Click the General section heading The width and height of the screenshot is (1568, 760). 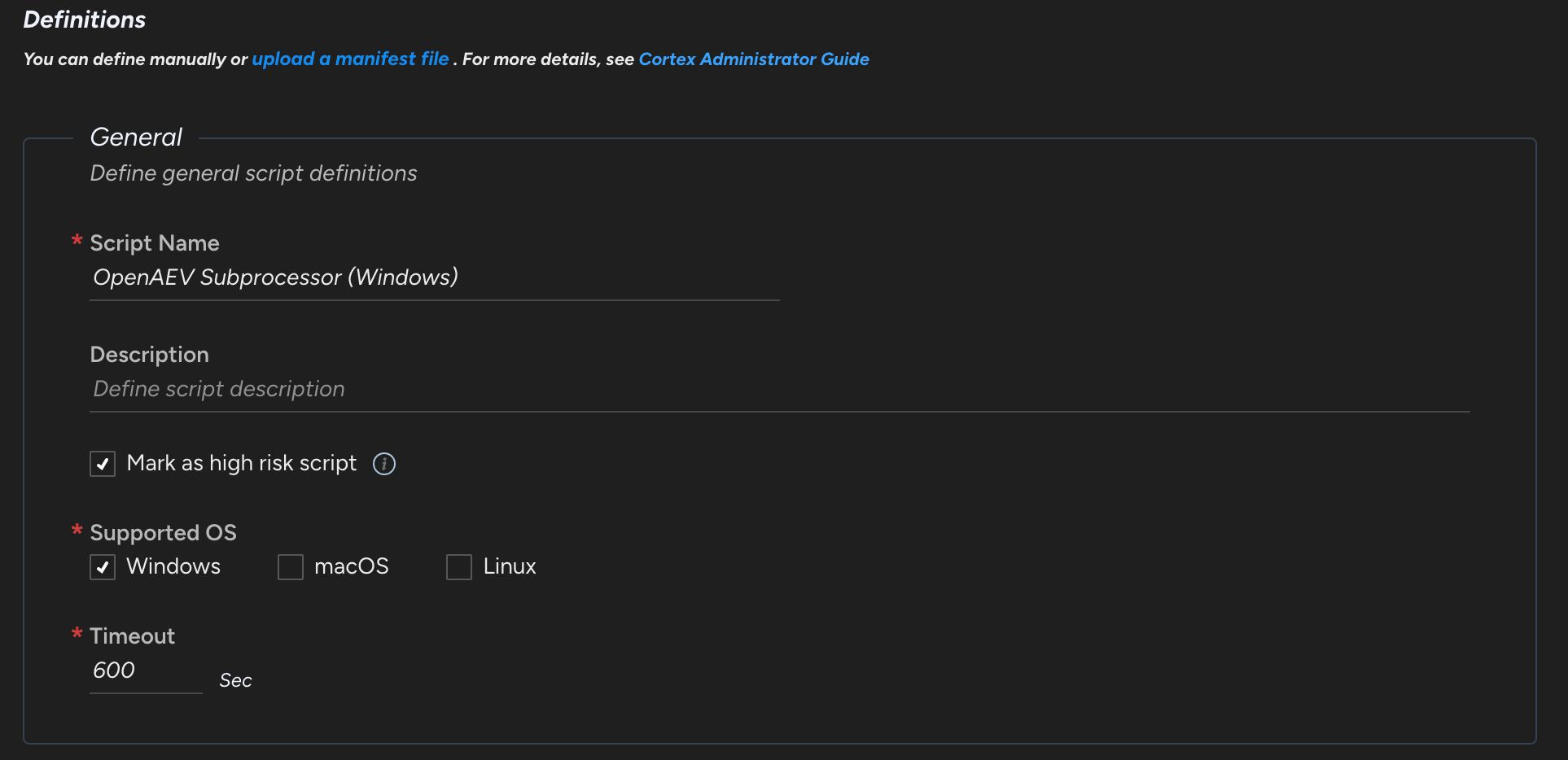(x=136, y=138)
